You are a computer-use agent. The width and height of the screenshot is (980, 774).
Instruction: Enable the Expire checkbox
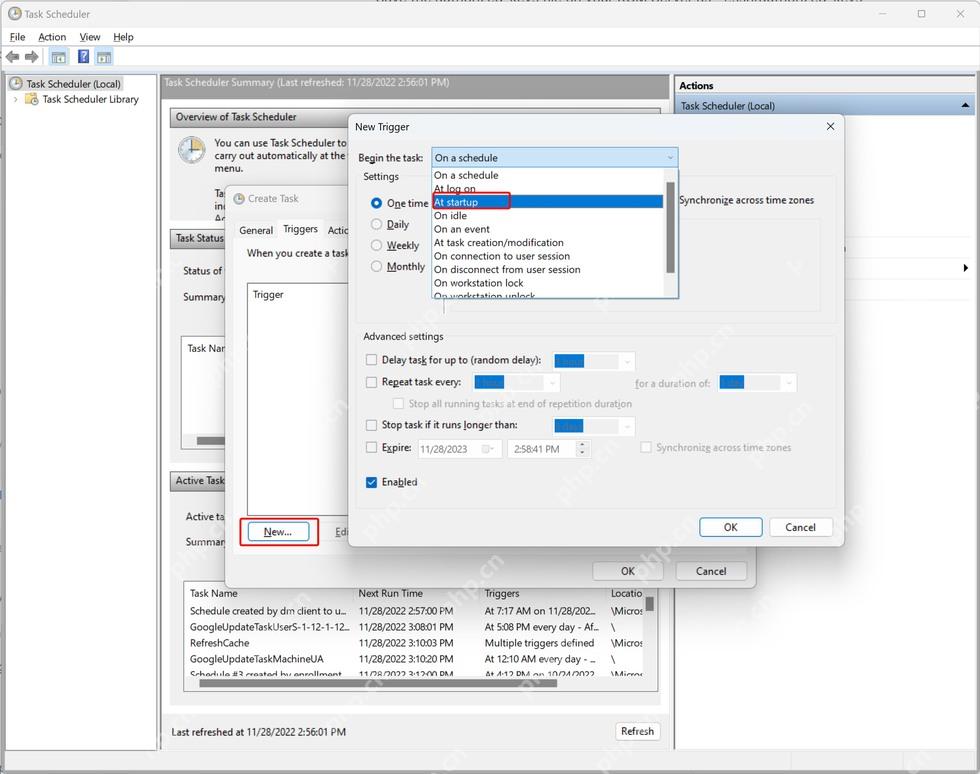[x=371, y=447]
